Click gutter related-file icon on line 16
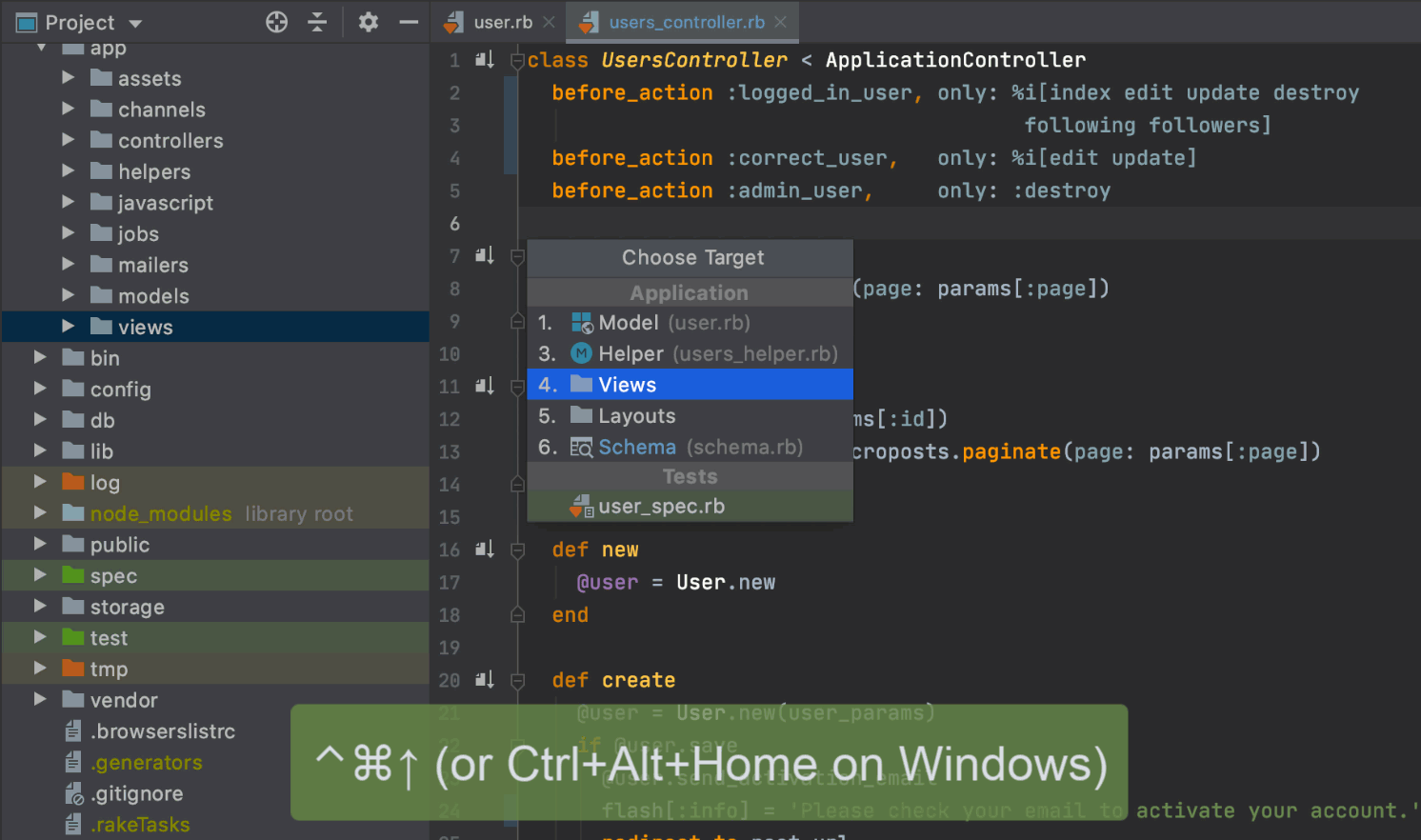The height and width of the screenshot is (840, 1421). pyautogui.click(x=485, y=549)
